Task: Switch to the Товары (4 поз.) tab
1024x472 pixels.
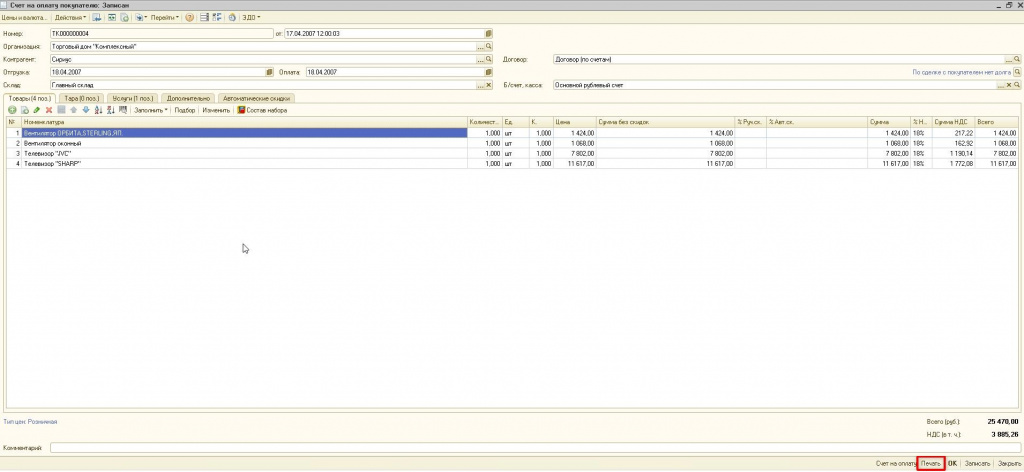Action: (x=30, y=98)
